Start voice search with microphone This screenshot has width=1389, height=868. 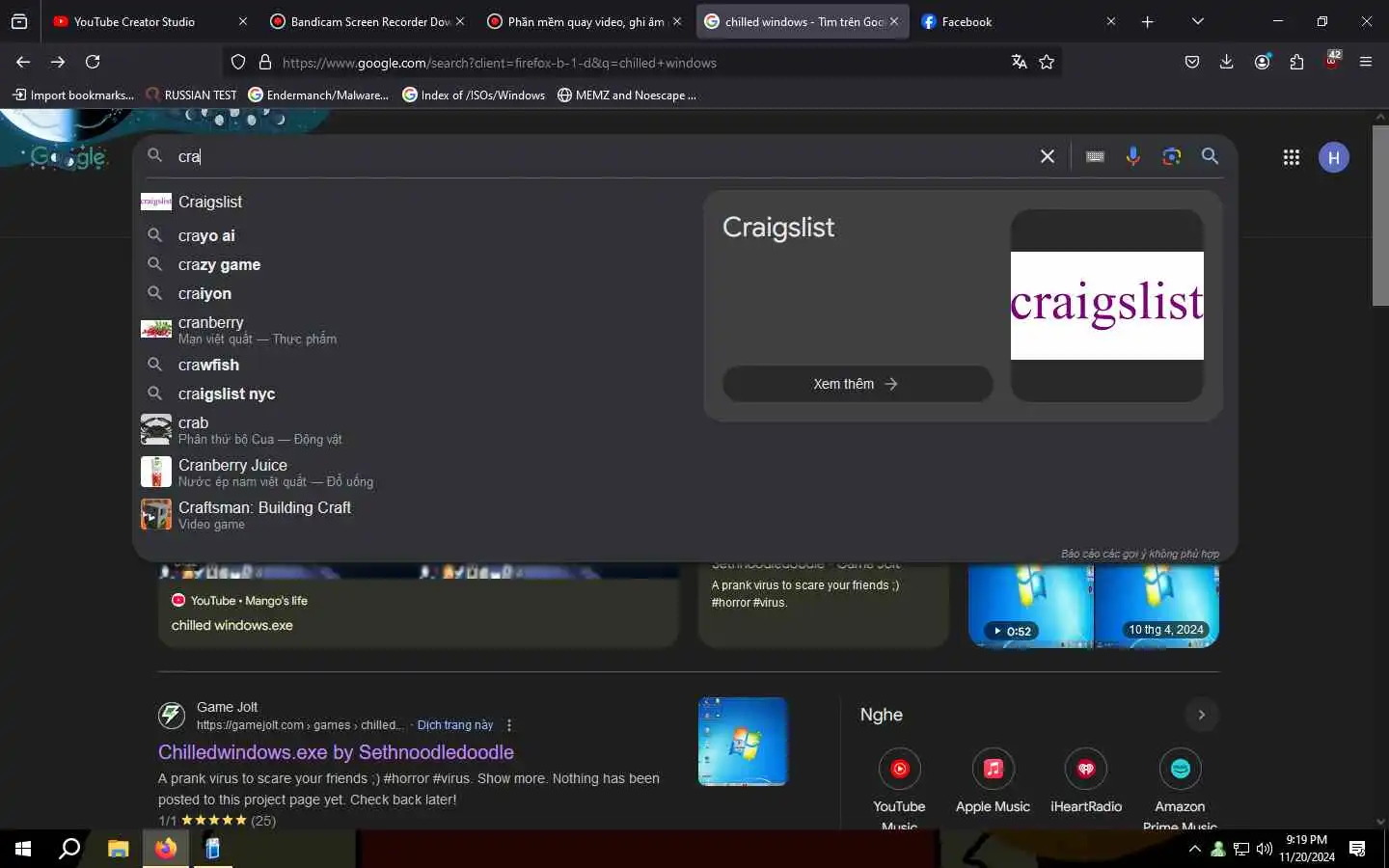click(x=1133, y=156)
